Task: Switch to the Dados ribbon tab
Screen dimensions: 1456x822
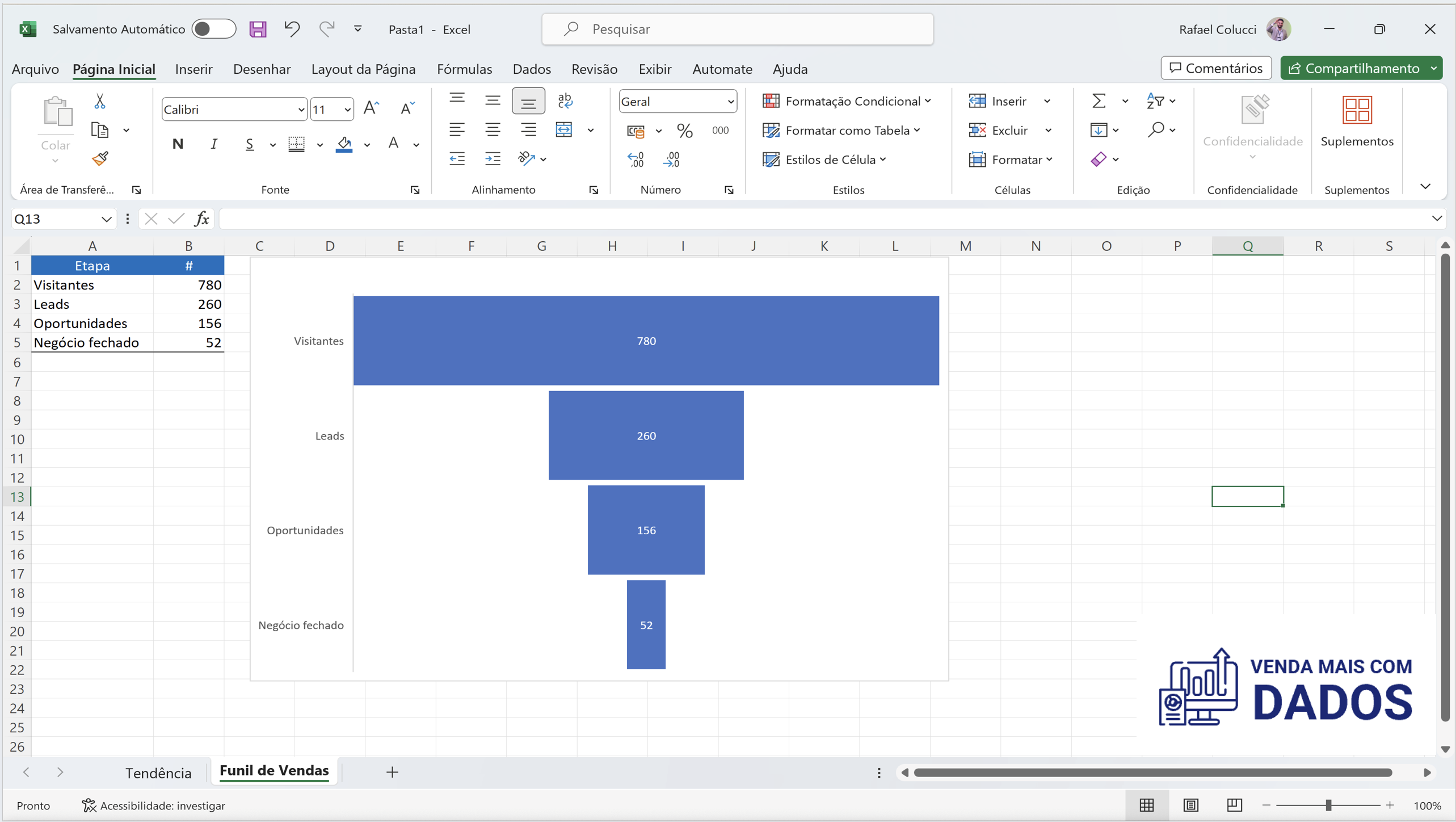Action: tap(531, 69)
